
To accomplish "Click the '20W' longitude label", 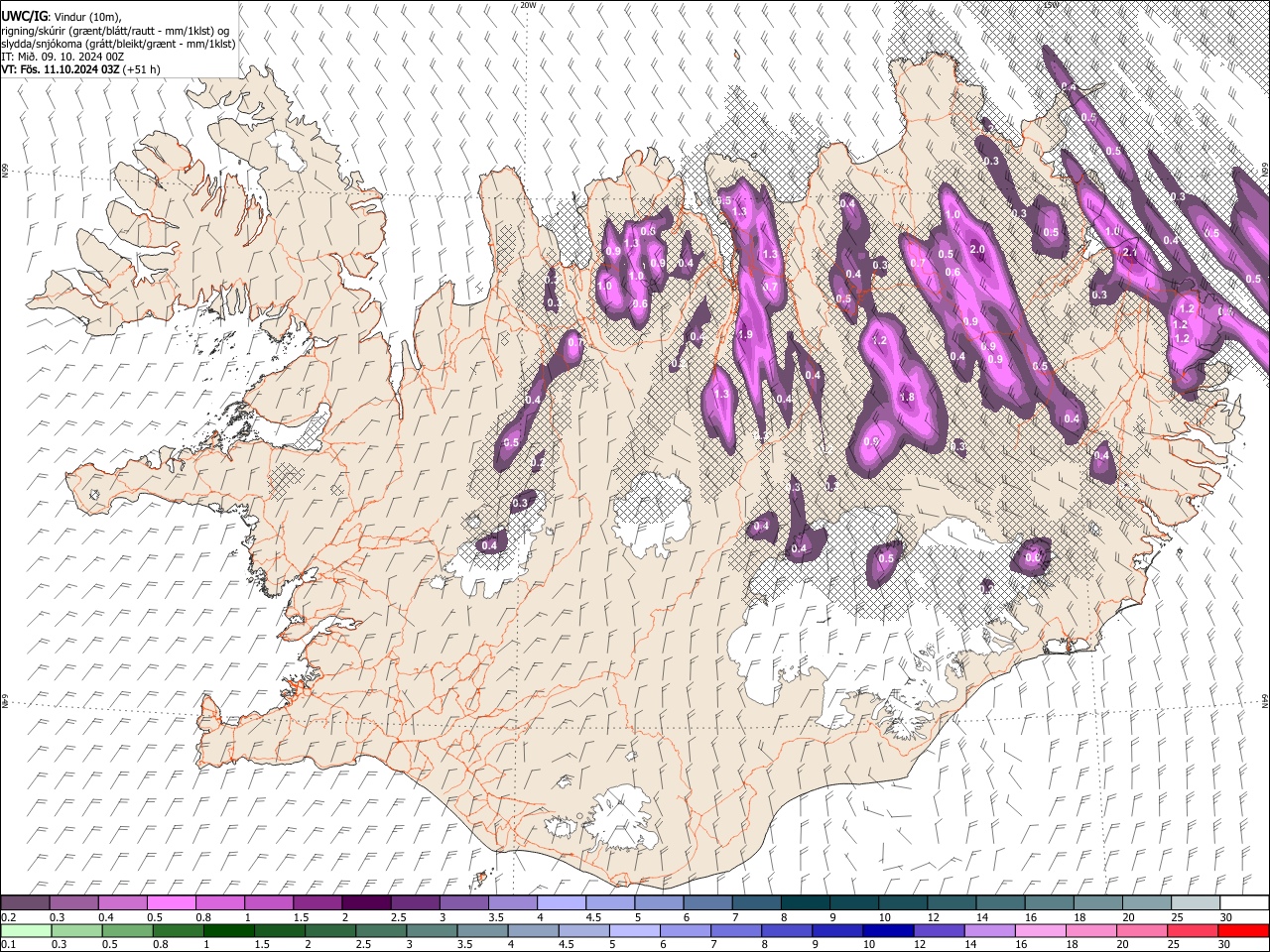I will (528, 5).
